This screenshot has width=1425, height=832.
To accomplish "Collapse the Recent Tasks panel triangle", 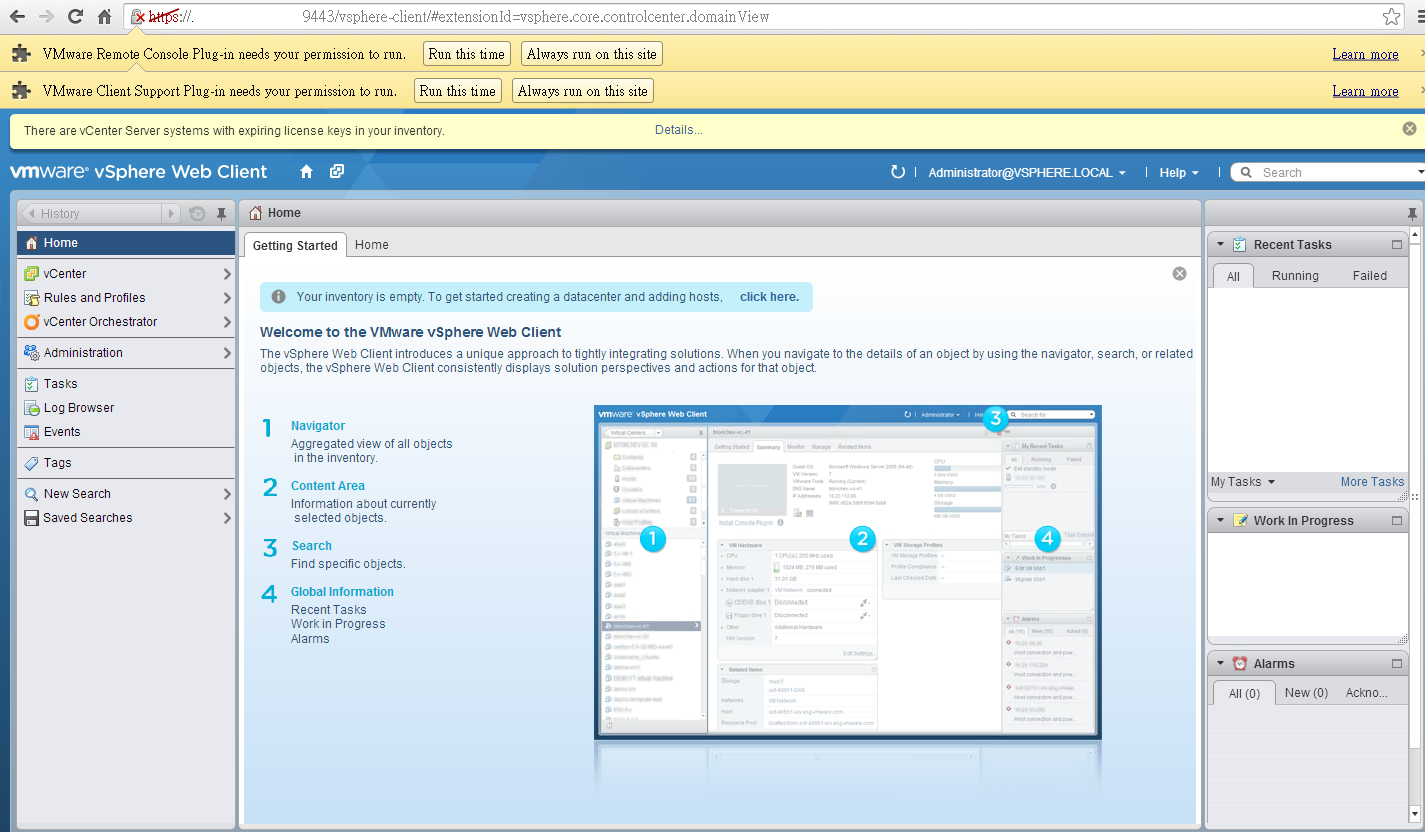I will (x=1220, y=244).
